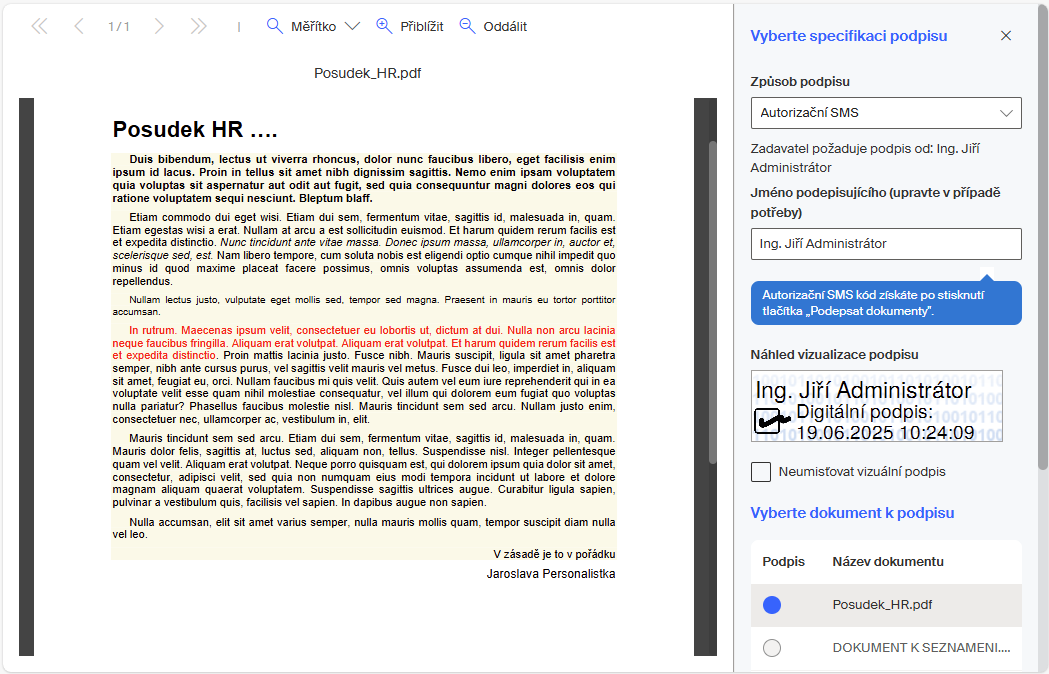Select the Posudek_HR.pdf radio button
Viewport: 1049px width, 674px height.
pos(772,605)
